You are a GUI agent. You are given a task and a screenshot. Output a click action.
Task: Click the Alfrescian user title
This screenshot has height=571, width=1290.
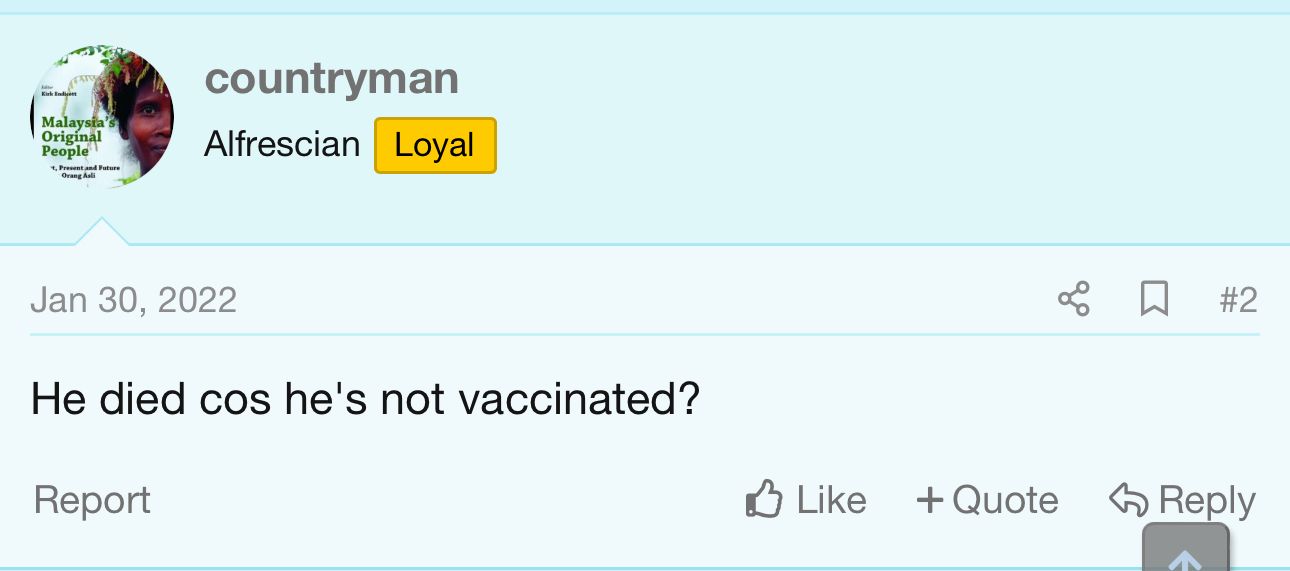282,145
